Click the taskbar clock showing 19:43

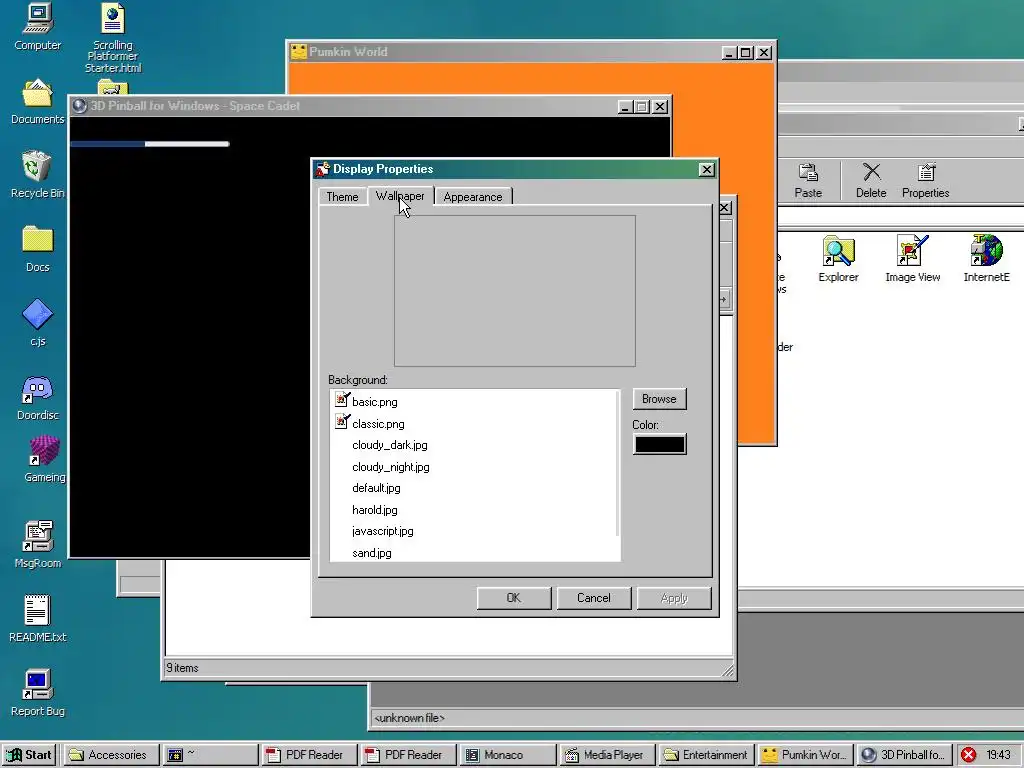[999, 755]
